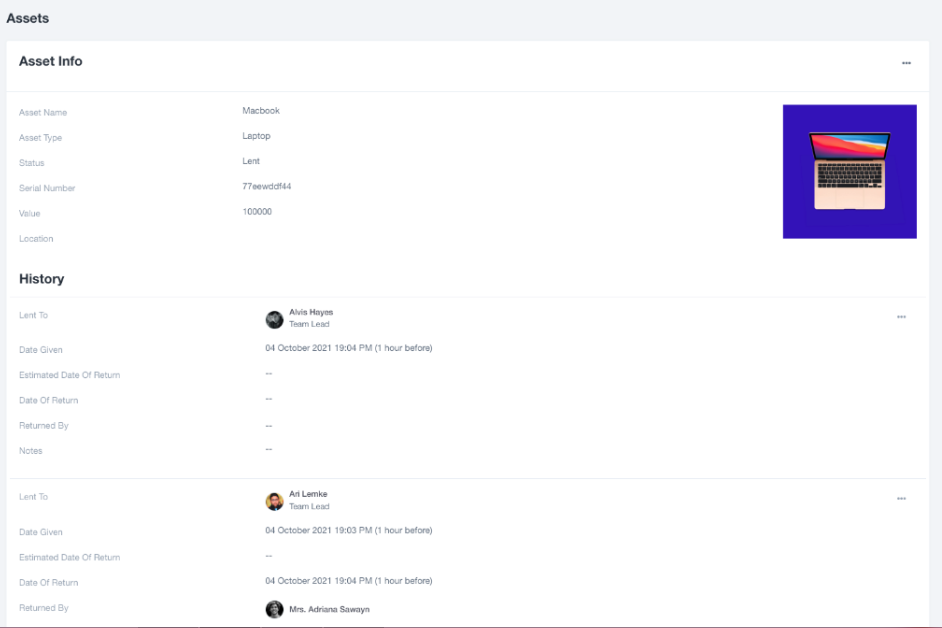Open Ari Lemke profile name link

click(x=308, y=494)
